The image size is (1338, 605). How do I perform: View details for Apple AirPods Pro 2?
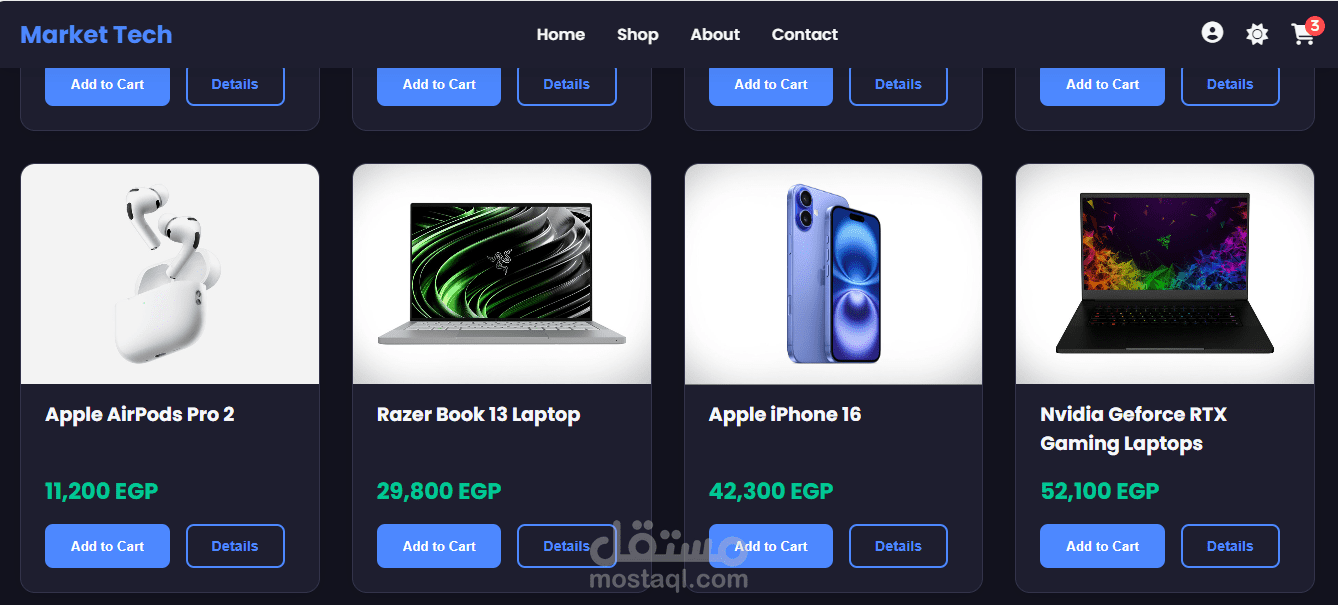(235, 546)
